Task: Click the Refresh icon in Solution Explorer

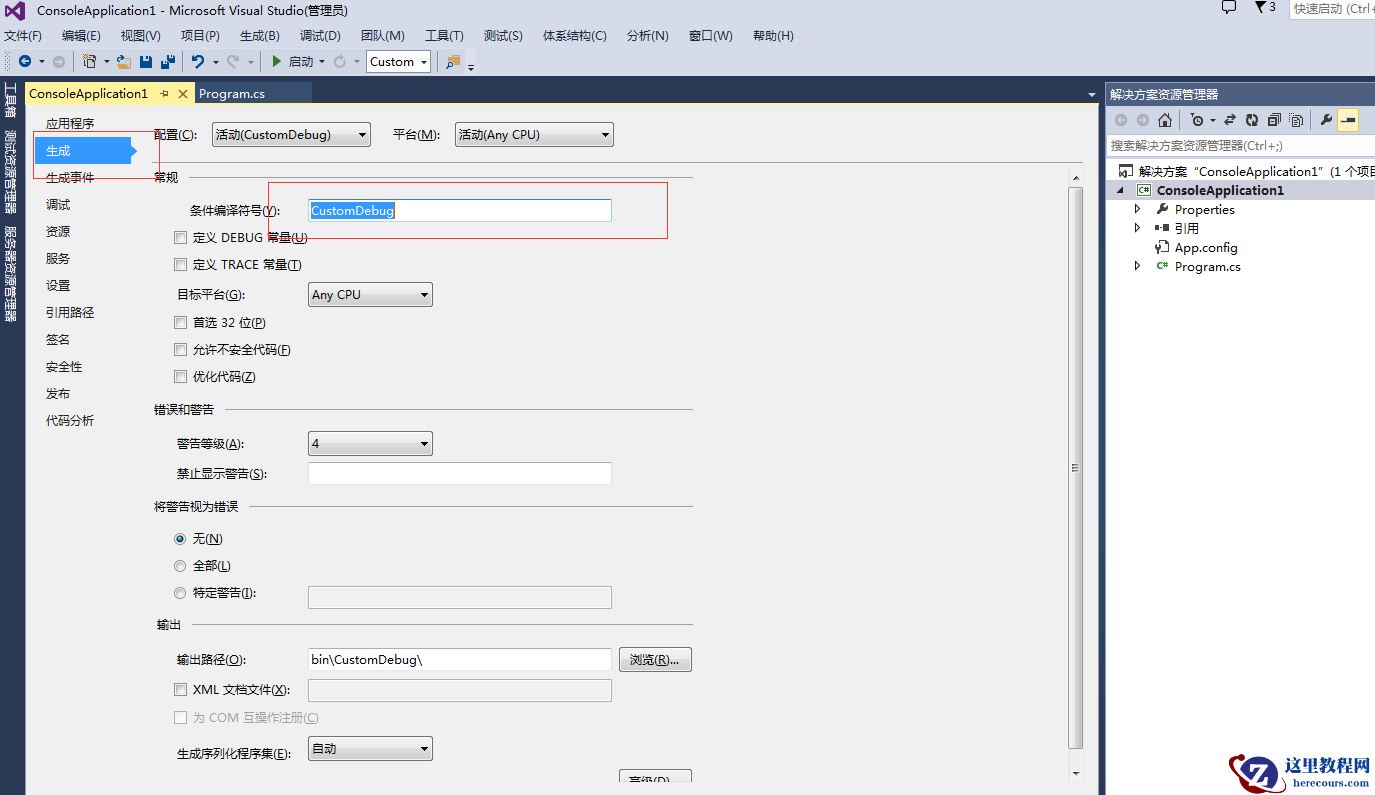Action: pos(1251,120)
